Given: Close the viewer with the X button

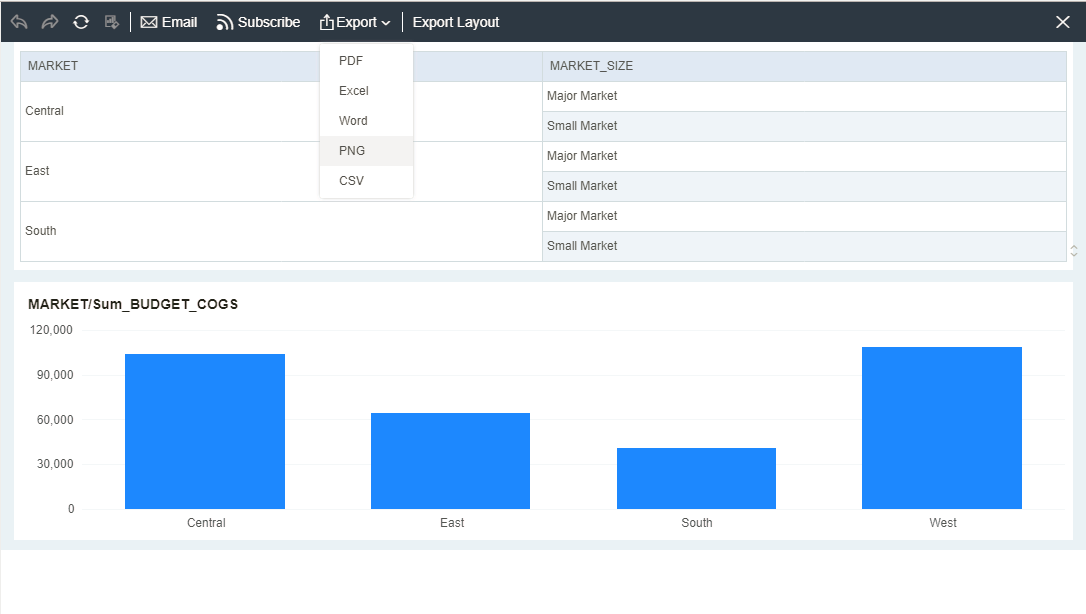Looking at the screenshot, I should point(1063,22).
